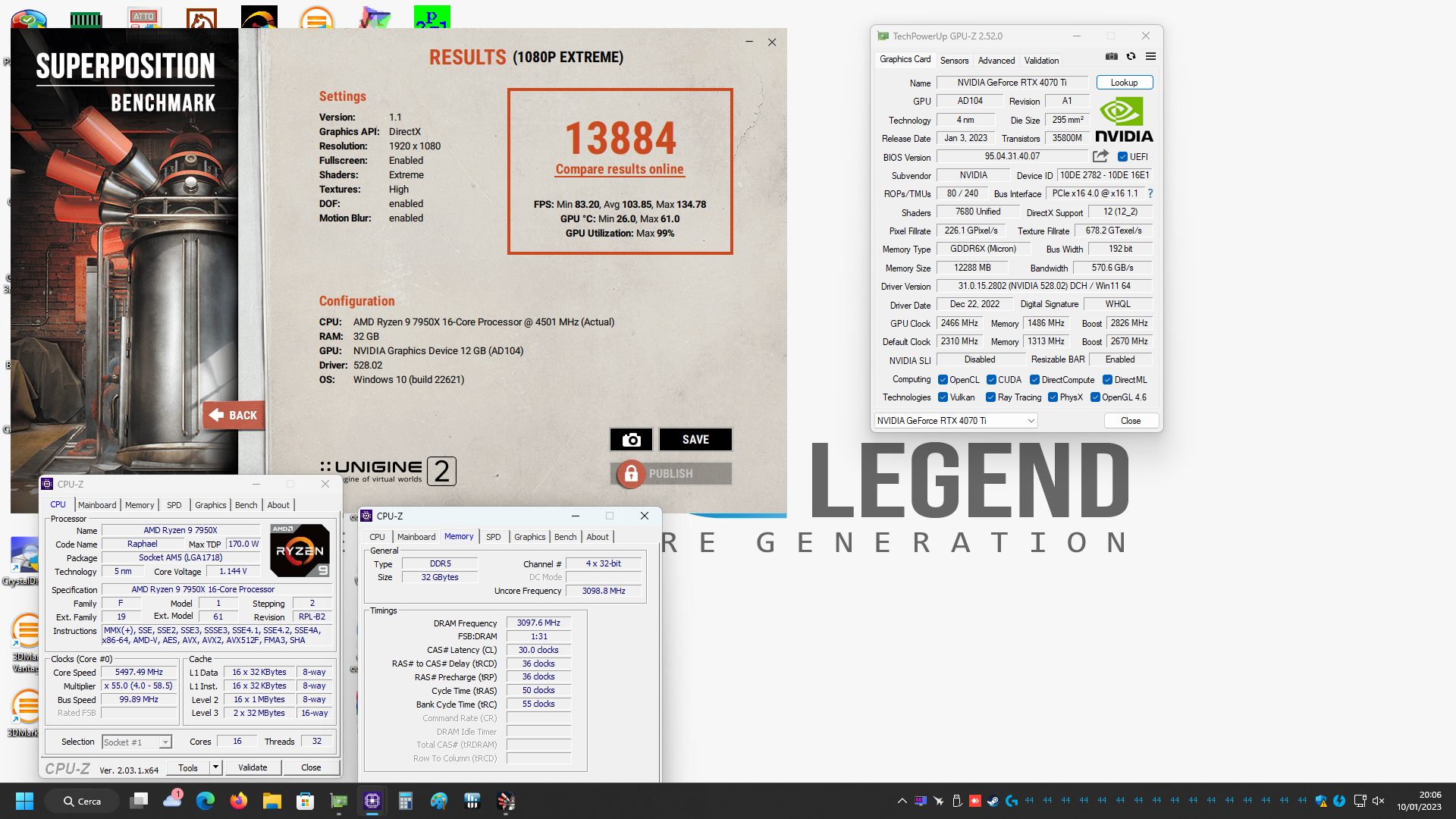Screen dimensions: 1456x819
Task: Toggle the UEFI checkbox in GPU-Z
Action: pyautogui.click(x=1122, y=157)
